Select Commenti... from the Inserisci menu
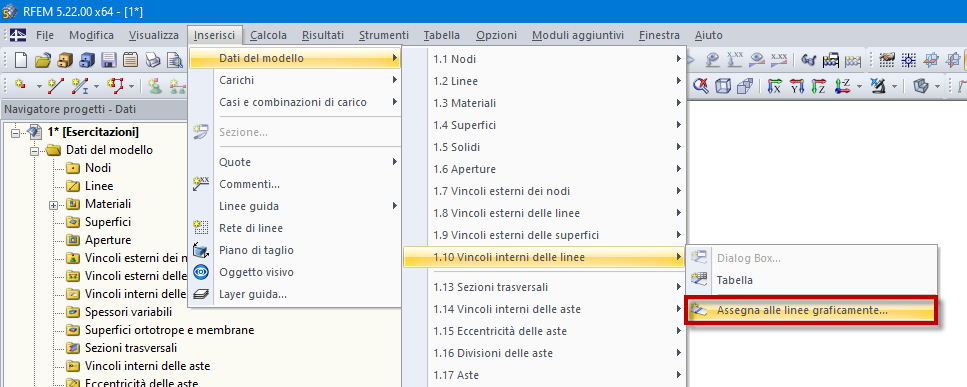This screenshot has width=967, height=387. 295,184
